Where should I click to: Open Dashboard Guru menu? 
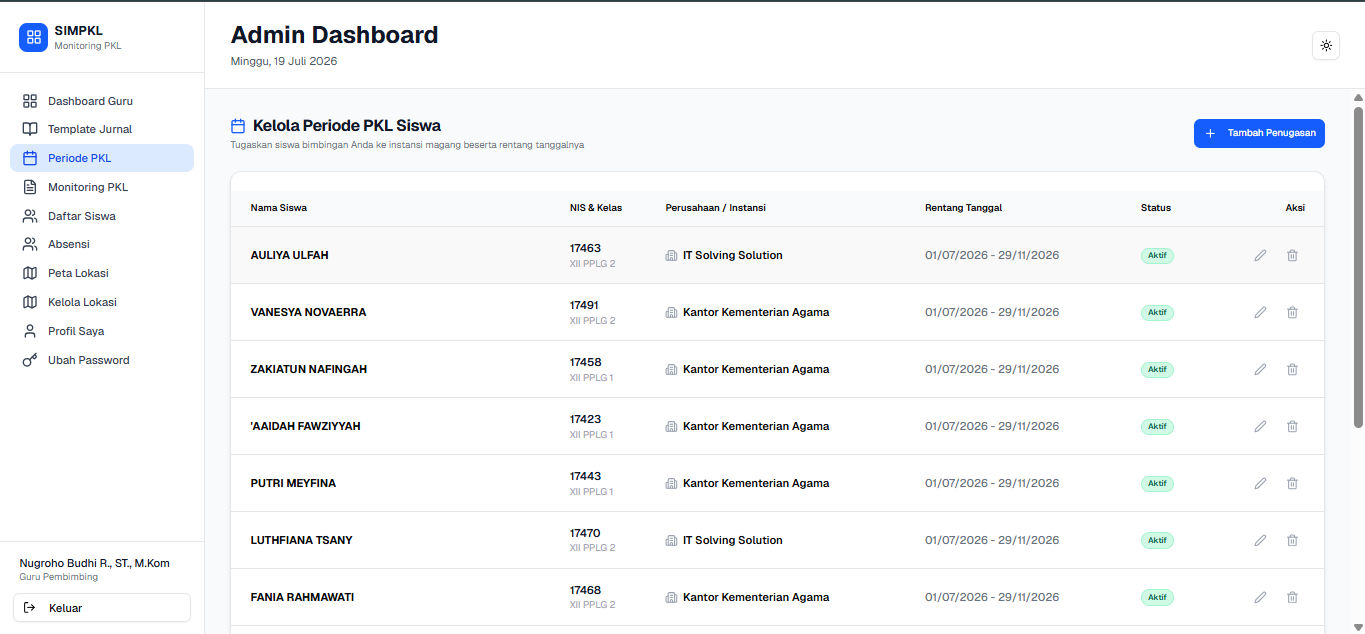(x=102, y=101)
